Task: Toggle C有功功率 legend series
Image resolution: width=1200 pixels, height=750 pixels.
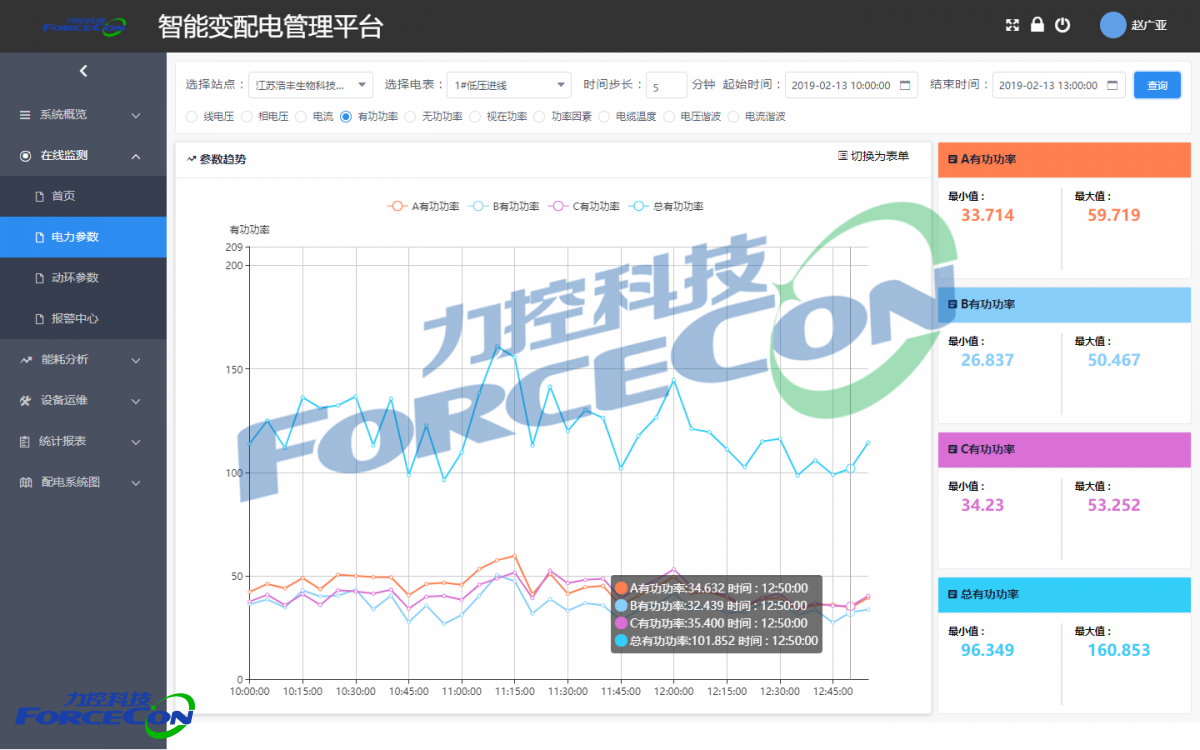Action: click(x=583, y=206)
